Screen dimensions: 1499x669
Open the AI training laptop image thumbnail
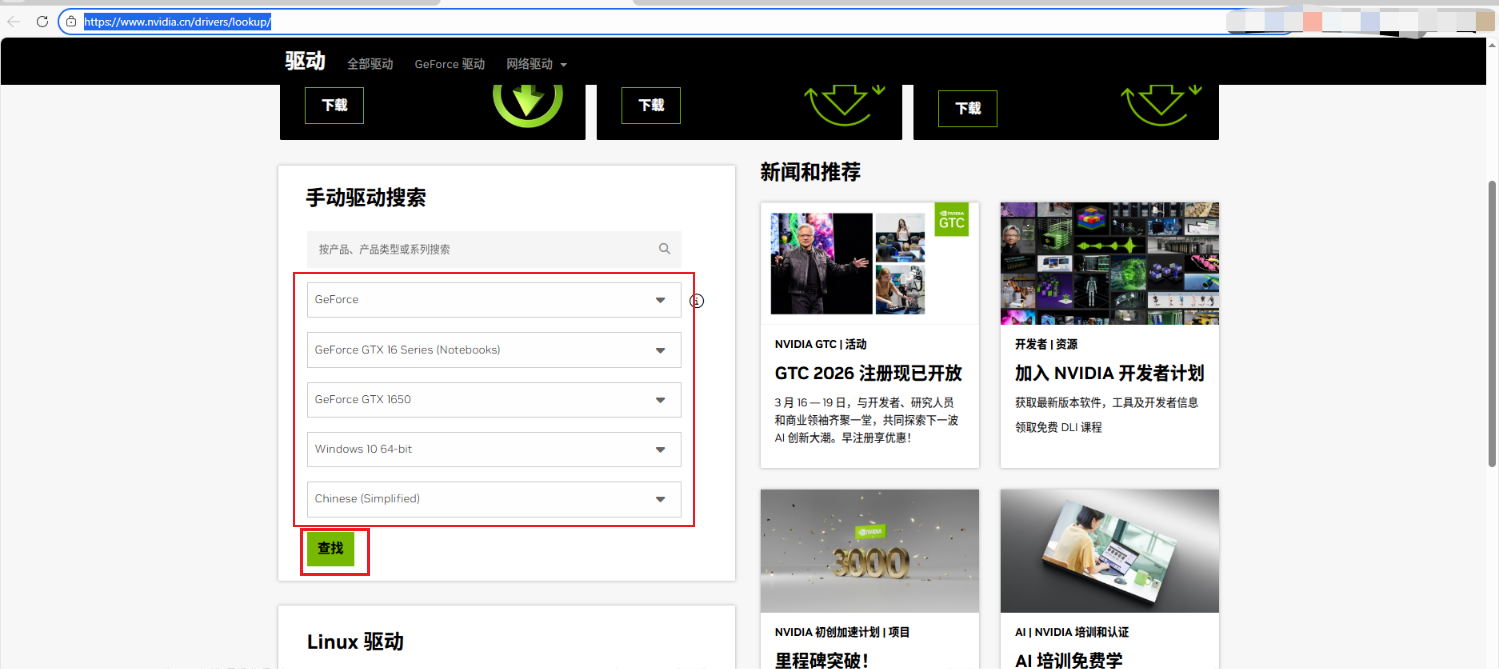pos(1110,551)
